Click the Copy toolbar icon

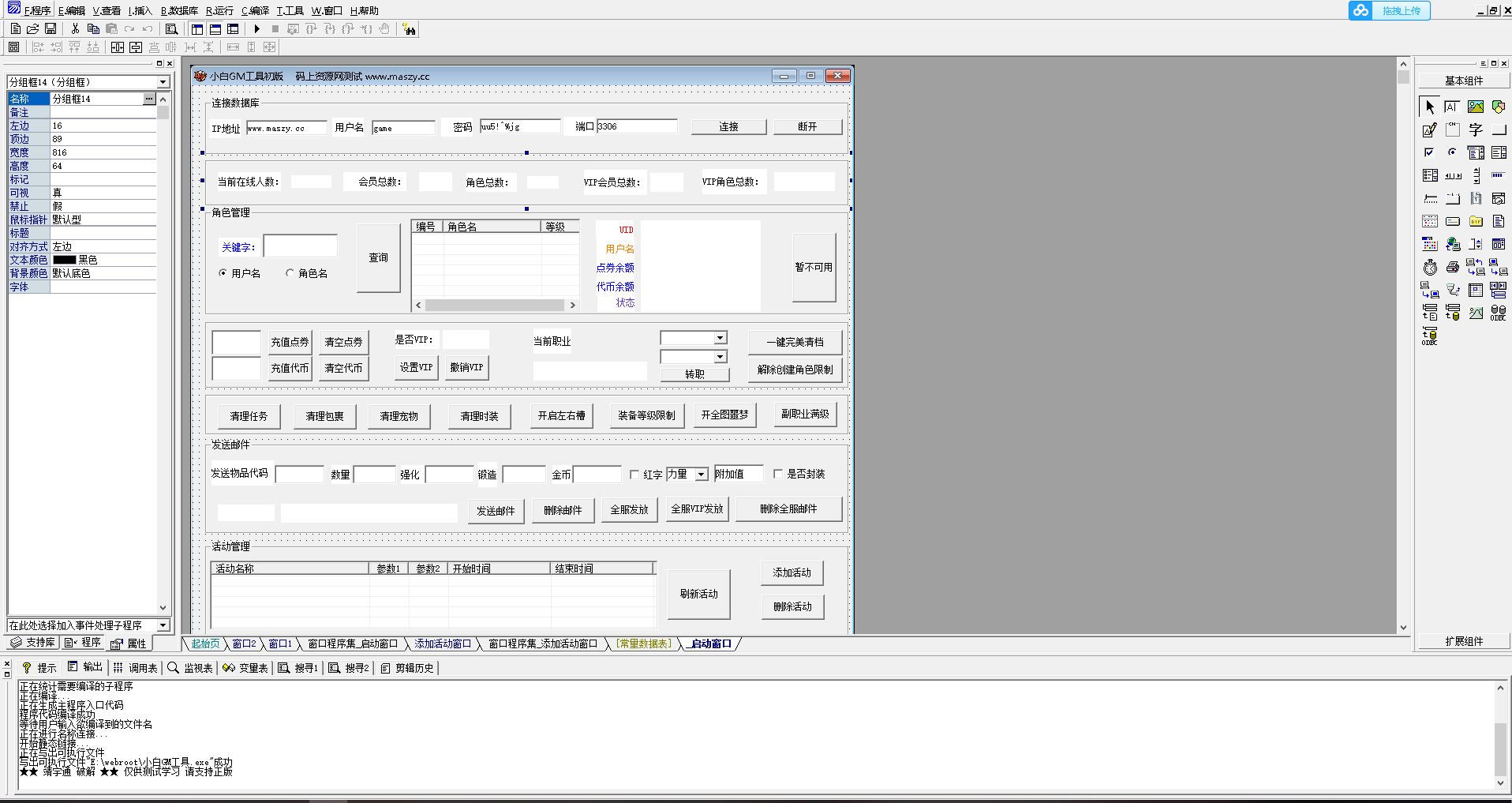(93, 28)
